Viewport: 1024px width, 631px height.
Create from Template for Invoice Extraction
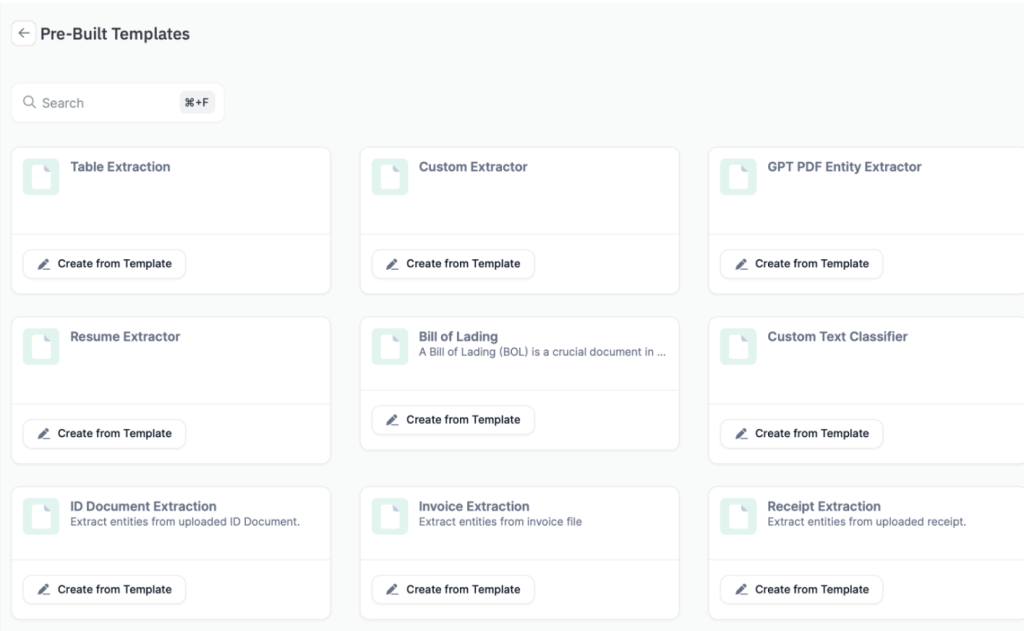[453, 590]
